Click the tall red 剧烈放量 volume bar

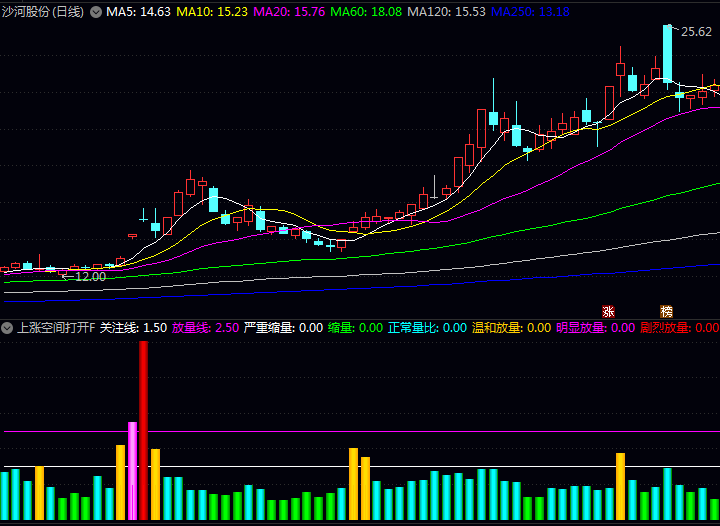pyautogui.click(x=144, y=430)
